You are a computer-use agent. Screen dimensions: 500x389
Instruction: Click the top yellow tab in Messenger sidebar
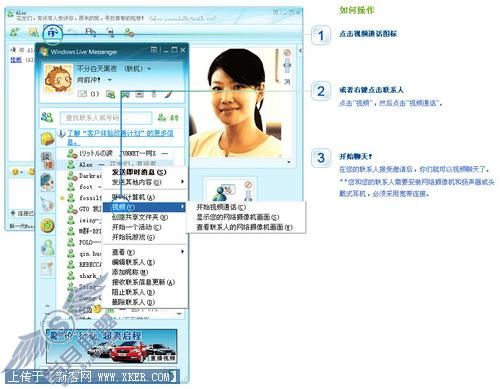(47, 139)
